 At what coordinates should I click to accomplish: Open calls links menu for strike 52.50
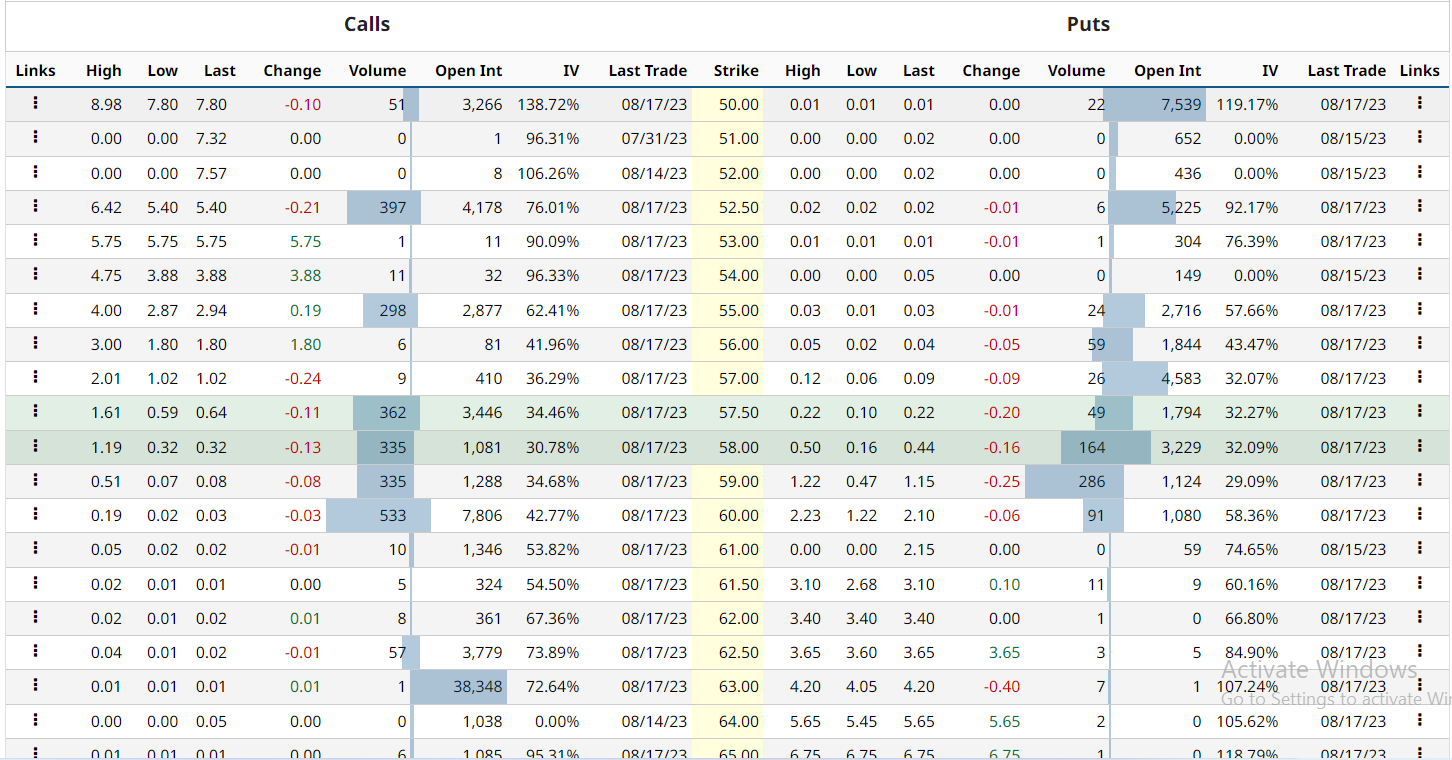click(x=35, y=206)
